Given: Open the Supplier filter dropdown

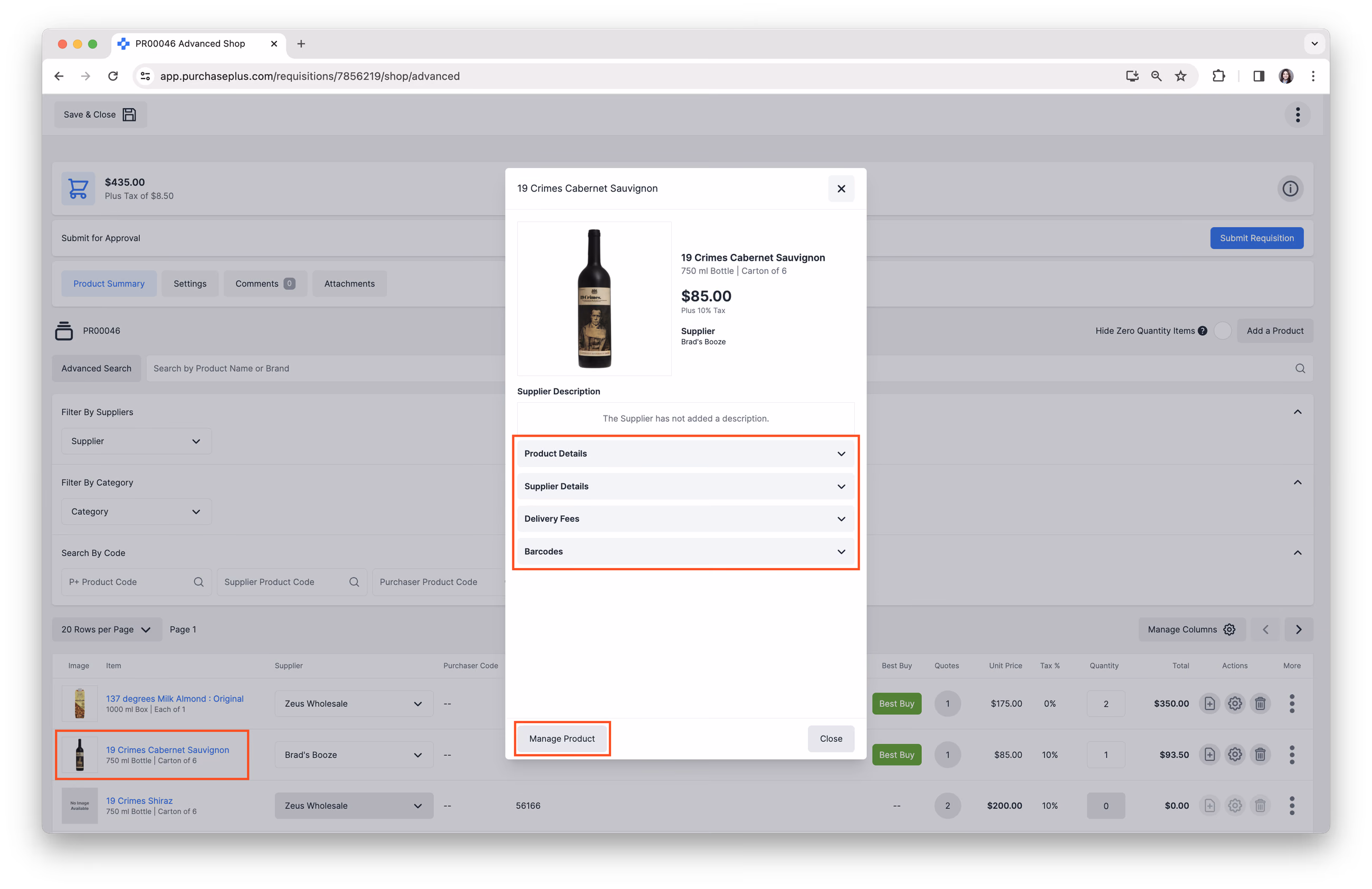Looking at the screenshot, I should tap(136, 441).
